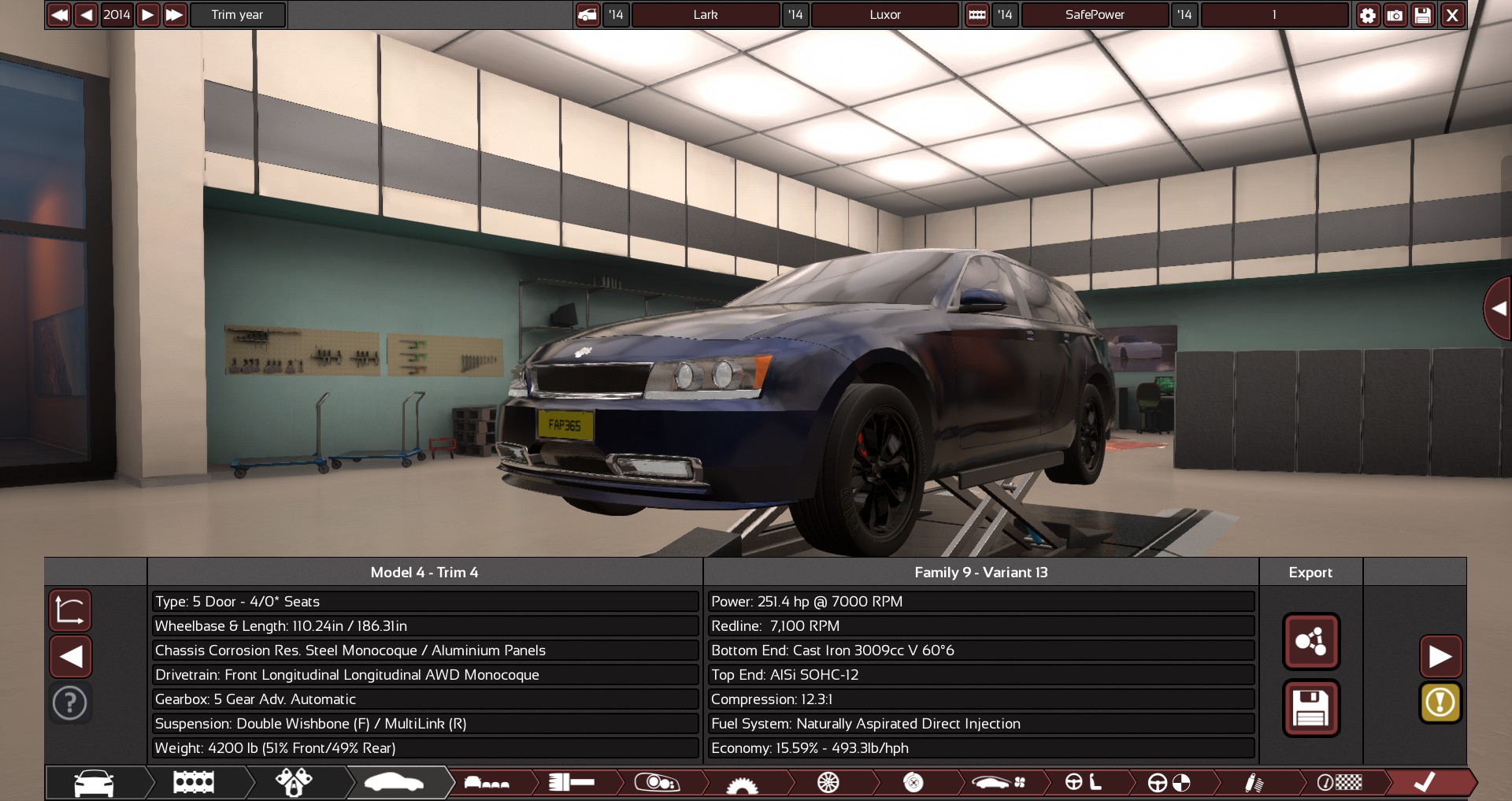Open the paint brush tab
Viewport: 1512px width, 801px height.
coord(572,783)
